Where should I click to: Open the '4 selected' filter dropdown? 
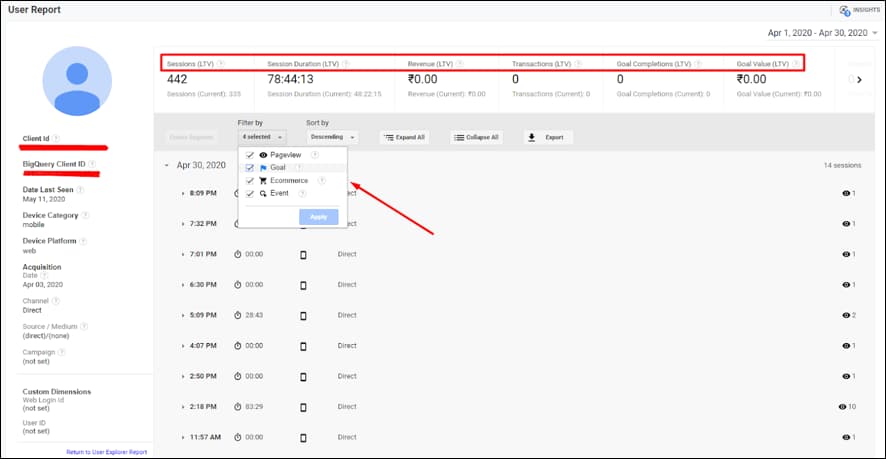263,137
